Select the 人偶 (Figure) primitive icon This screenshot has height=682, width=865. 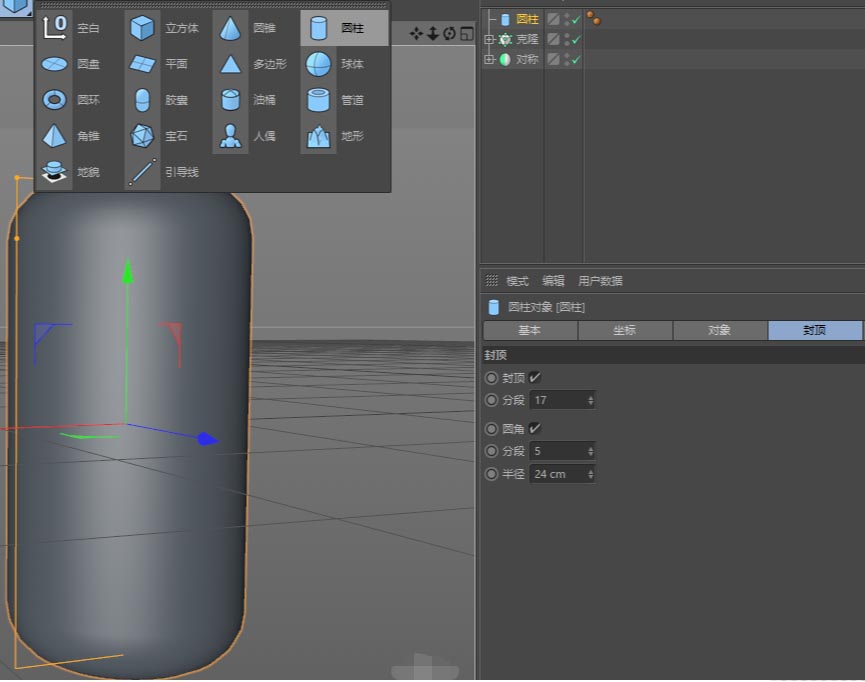[230, 135]
